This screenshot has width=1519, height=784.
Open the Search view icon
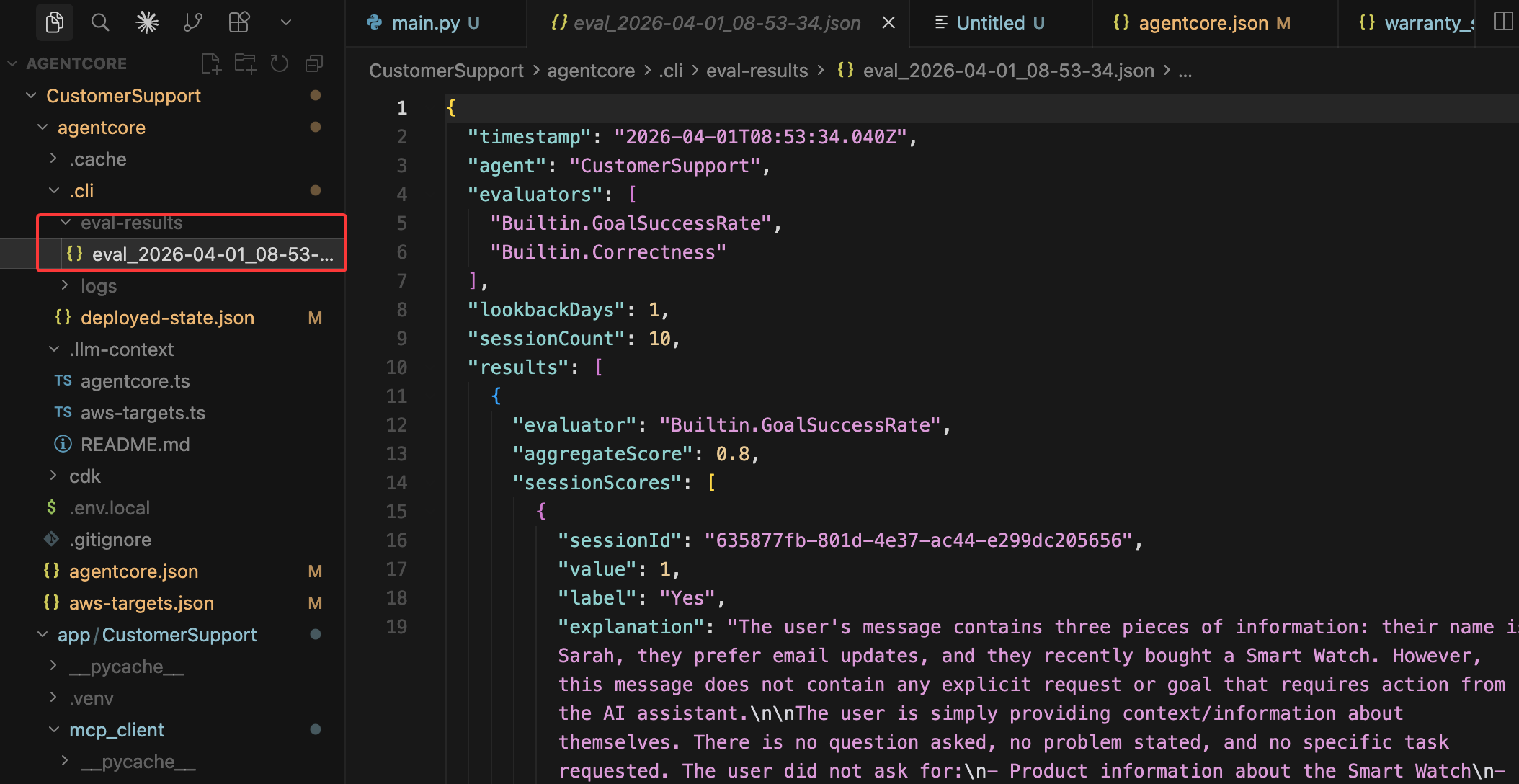[100, 23]
